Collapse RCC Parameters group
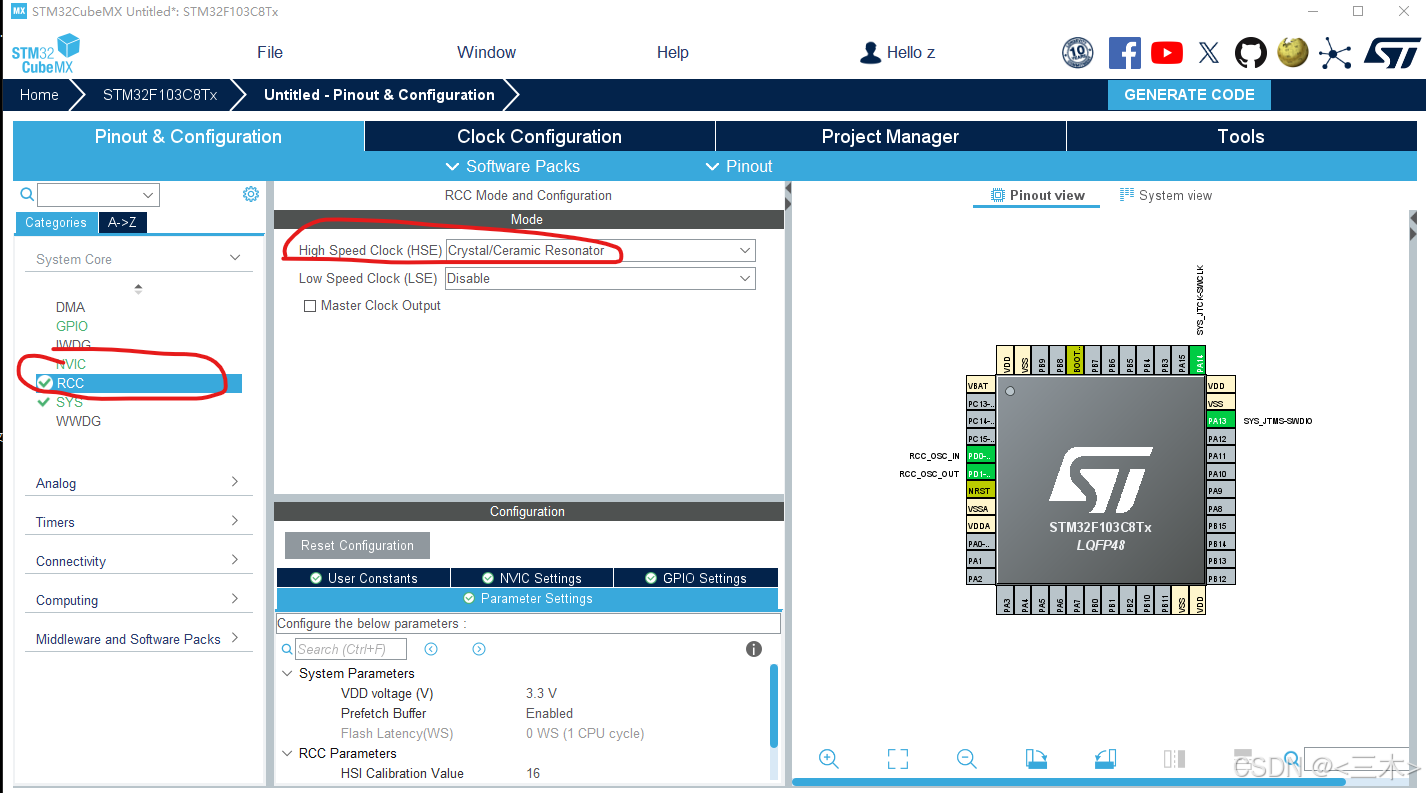1426x793 pixels. (288, 753)
